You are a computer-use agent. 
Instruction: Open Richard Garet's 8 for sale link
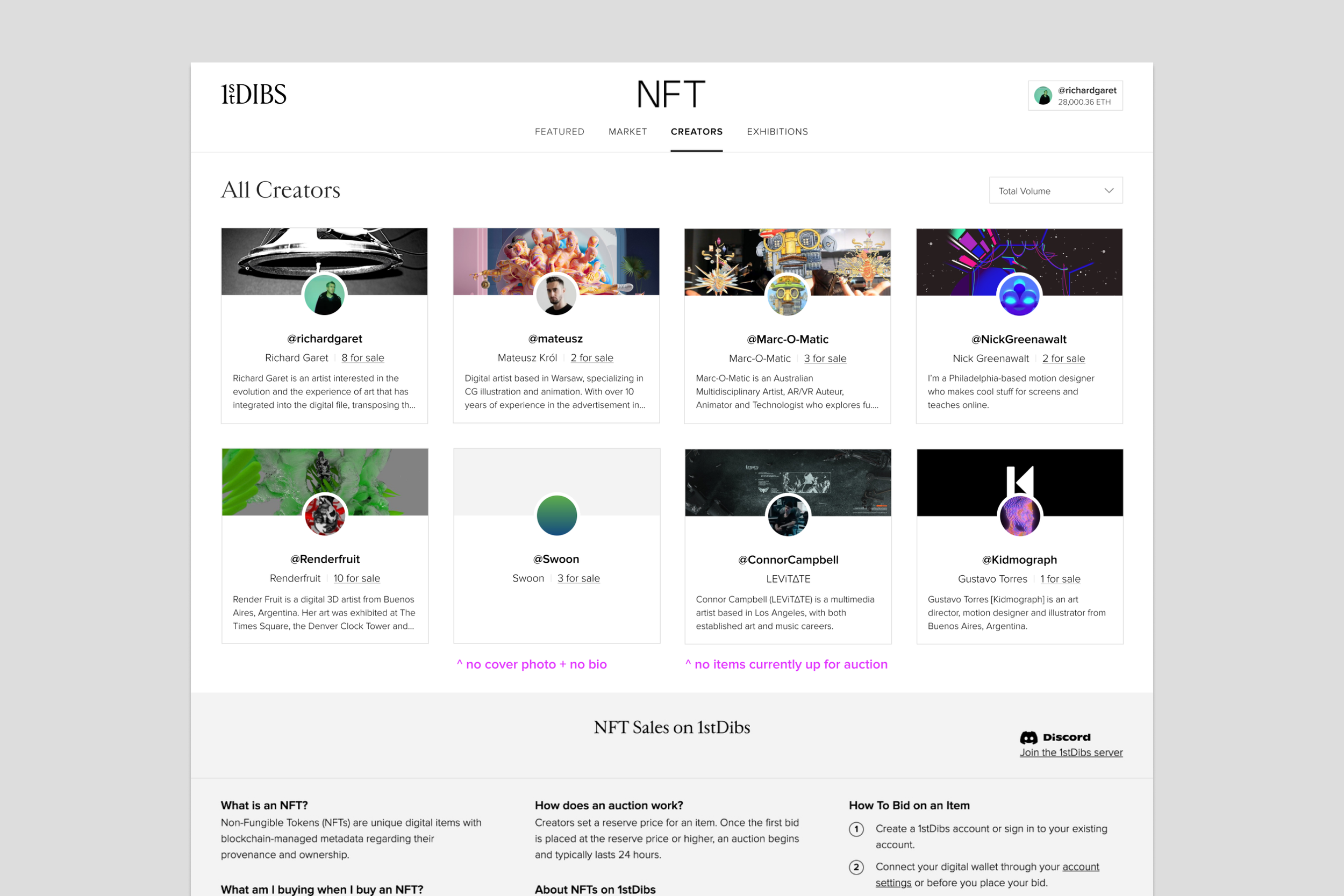pos(363,358)
